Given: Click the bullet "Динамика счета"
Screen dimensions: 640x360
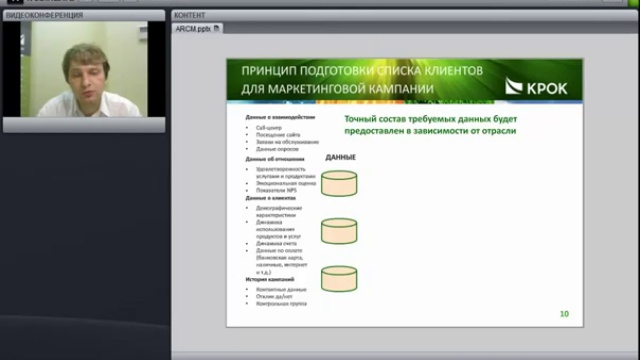Looking at the screenshot, I should click(x=276, y=243).
